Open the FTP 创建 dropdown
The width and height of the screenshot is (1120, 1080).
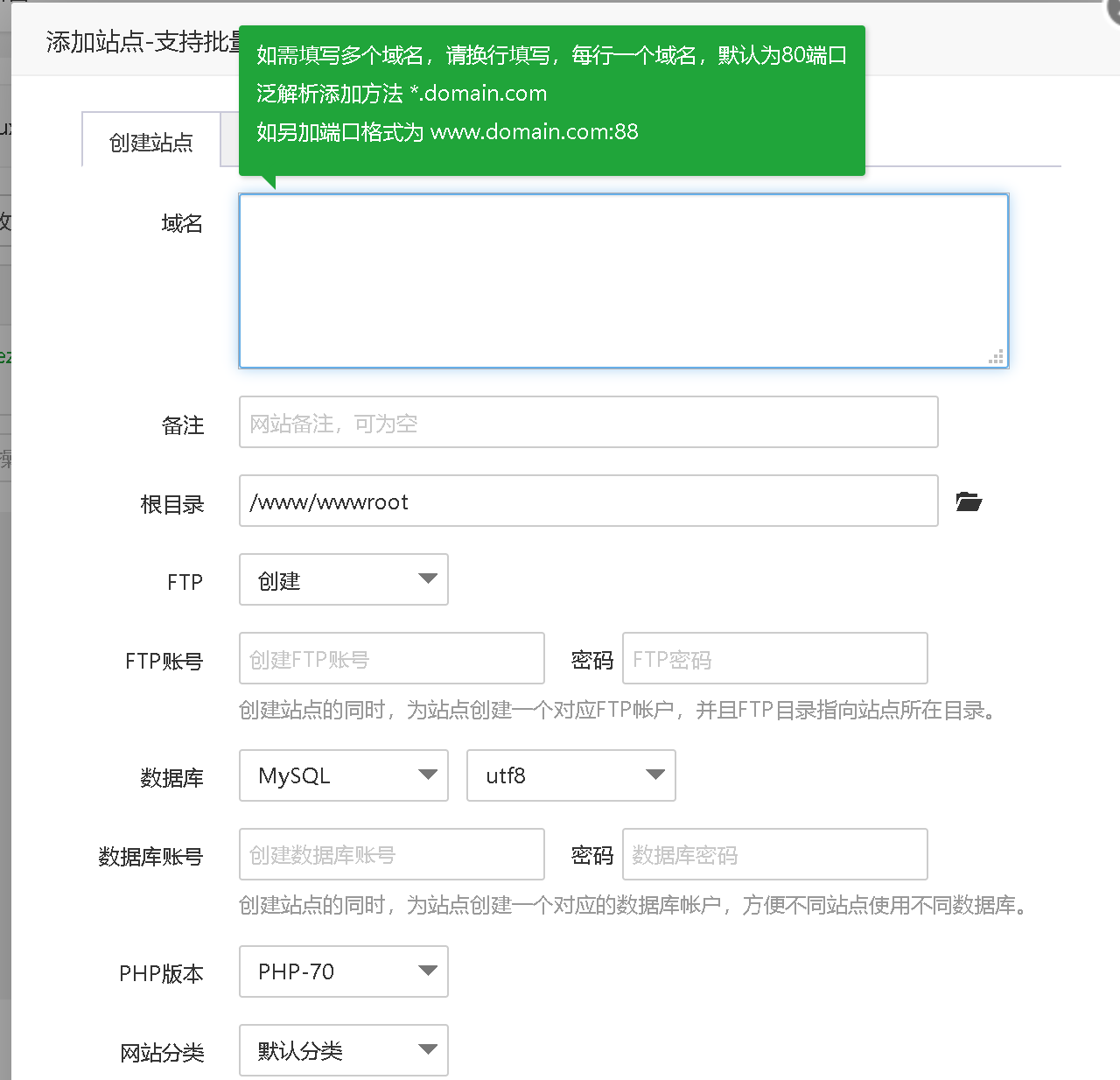click(344, 579)
